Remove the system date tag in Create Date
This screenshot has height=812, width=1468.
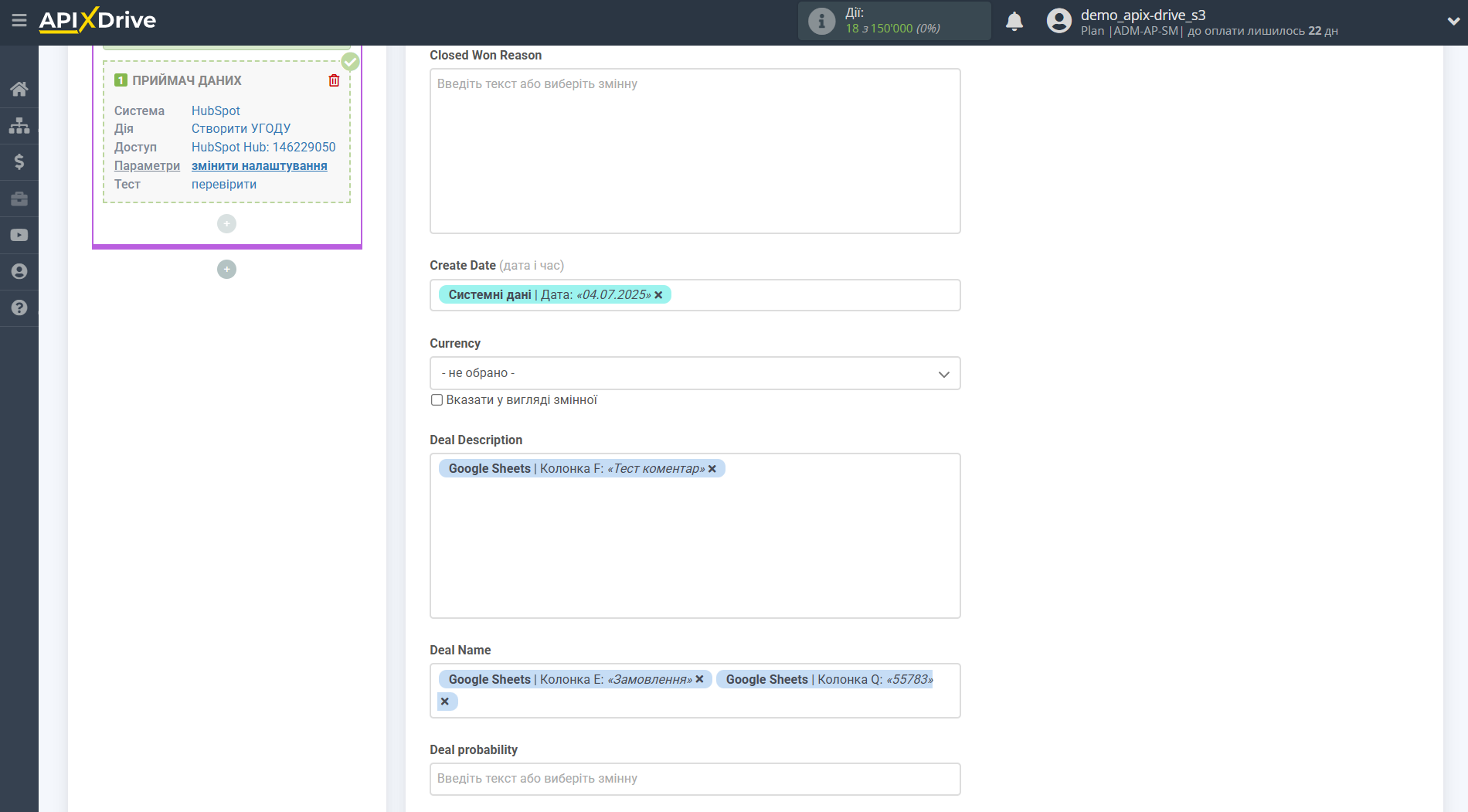(658, 295)
